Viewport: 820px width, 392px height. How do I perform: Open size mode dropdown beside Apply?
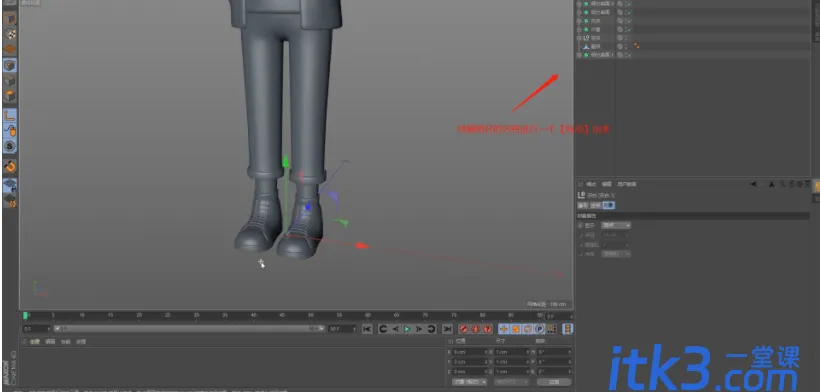click(x=510, y=382)
